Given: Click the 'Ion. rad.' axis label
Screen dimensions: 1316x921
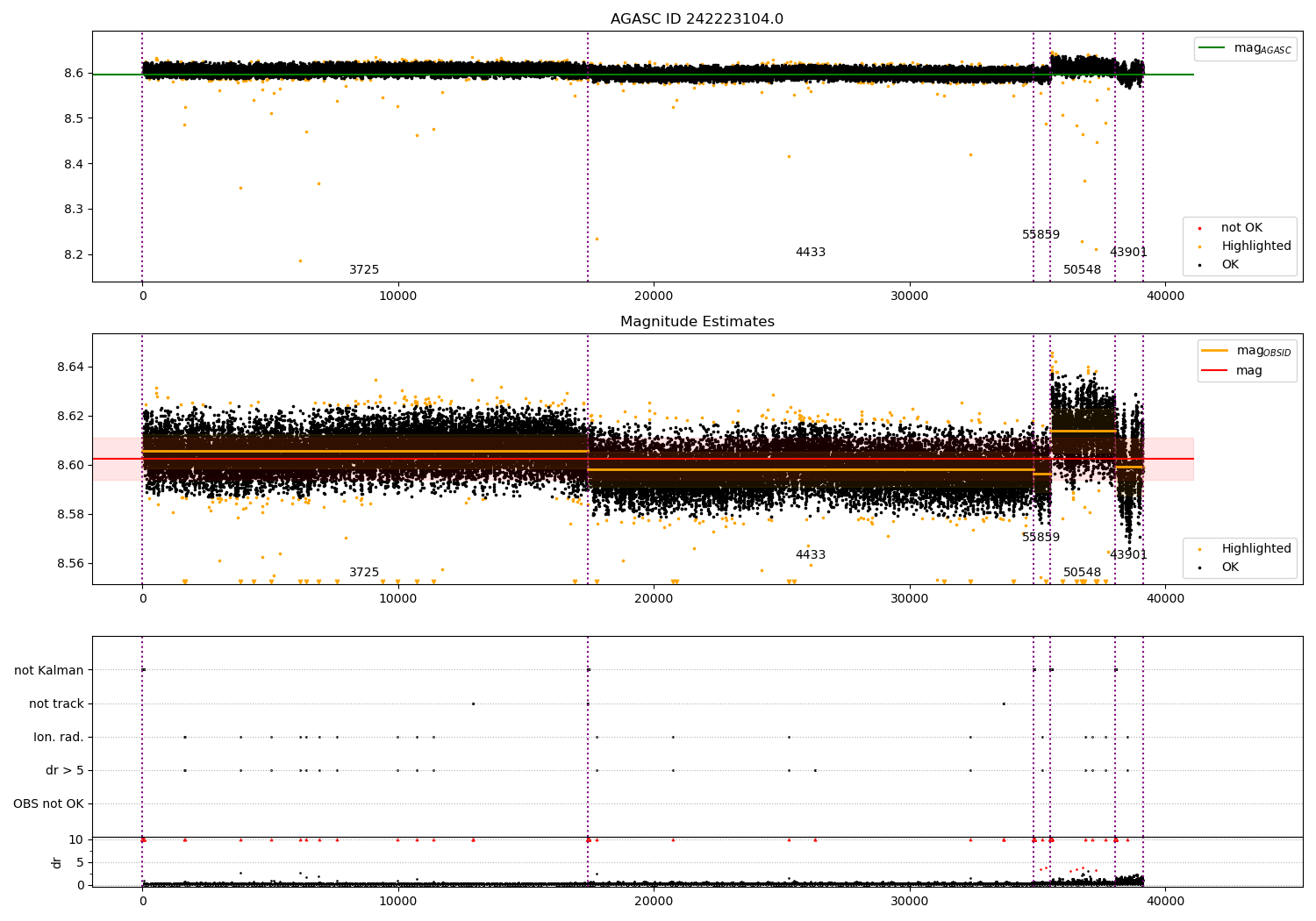Looking at the screenshot, I should (x=59, y=737).
